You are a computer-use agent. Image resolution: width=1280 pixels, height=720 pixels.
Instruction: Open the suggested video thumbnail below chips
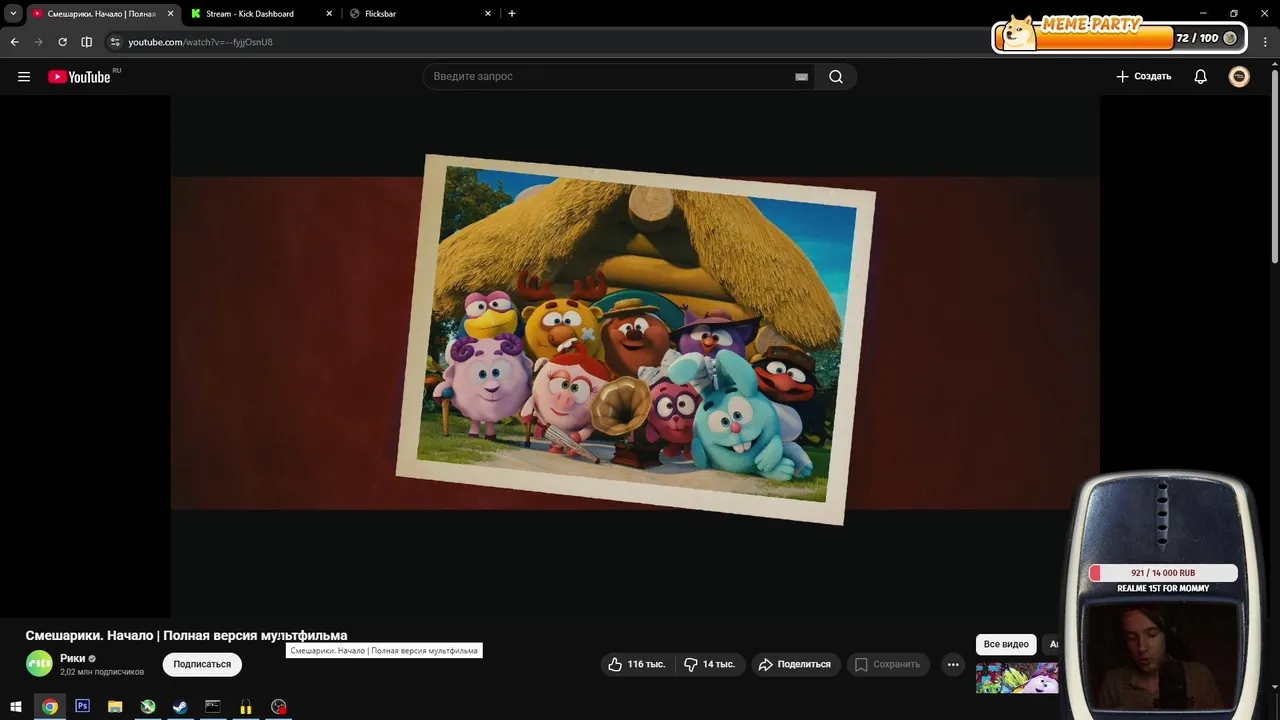[x=1017, y=678]
